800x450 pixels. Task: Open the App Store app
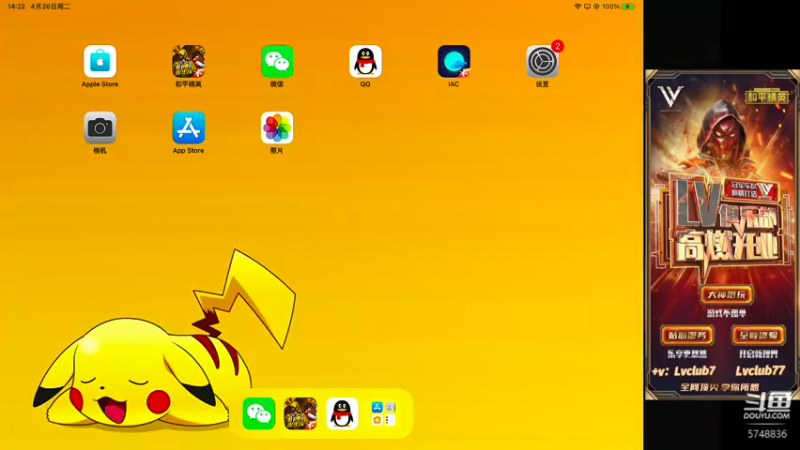tap(188, 128)
